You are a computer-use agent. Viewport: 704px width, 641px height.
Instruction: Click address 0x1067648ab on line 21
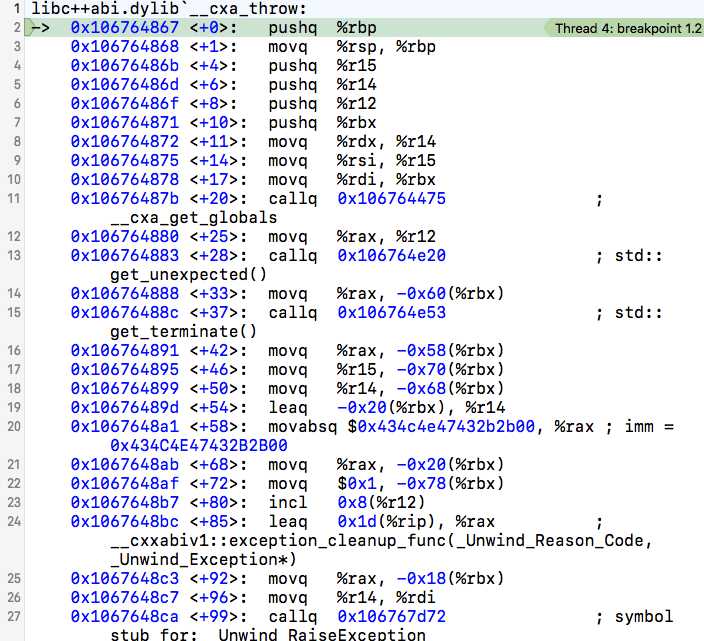(x=125, y=465)
